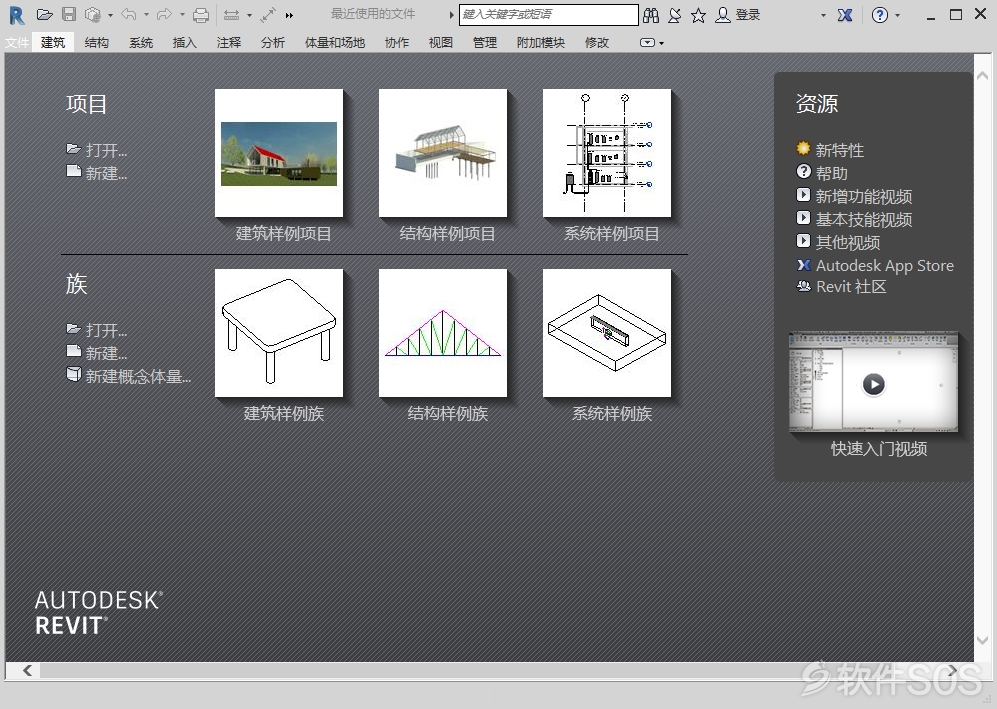The height and width of the screenshot is (709, 997).
Task: Click the Open folder icon in quick access toolbar
Action: point(45,15)
